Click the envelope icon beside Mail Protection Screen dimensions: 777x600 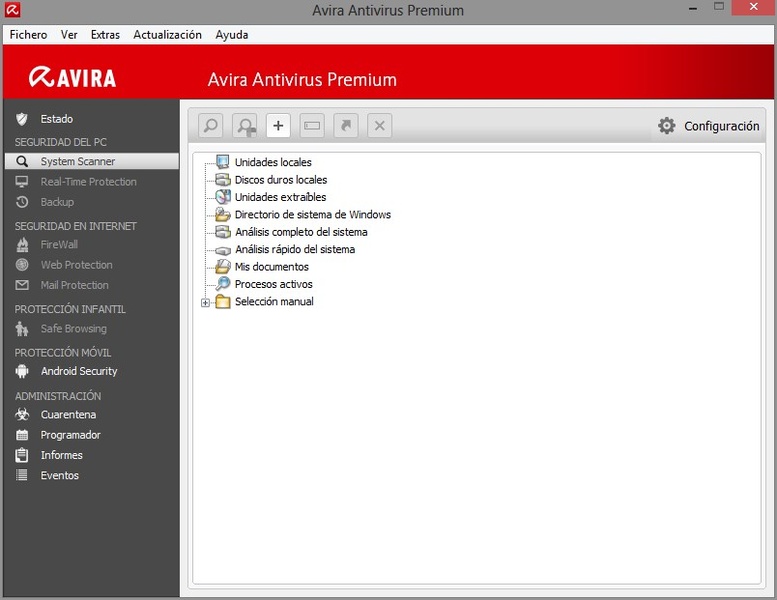point(22,285)
